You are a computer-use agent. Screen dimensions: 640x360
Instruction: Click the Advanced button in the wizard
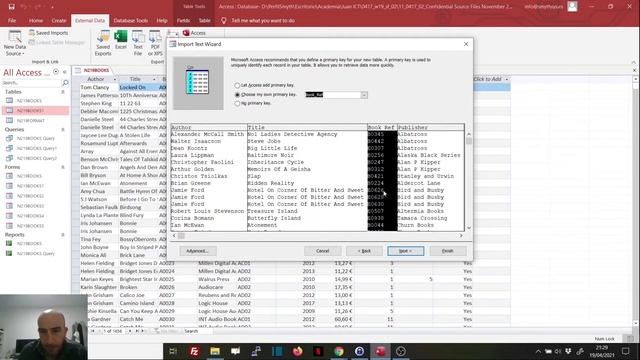tap(198, 251)
